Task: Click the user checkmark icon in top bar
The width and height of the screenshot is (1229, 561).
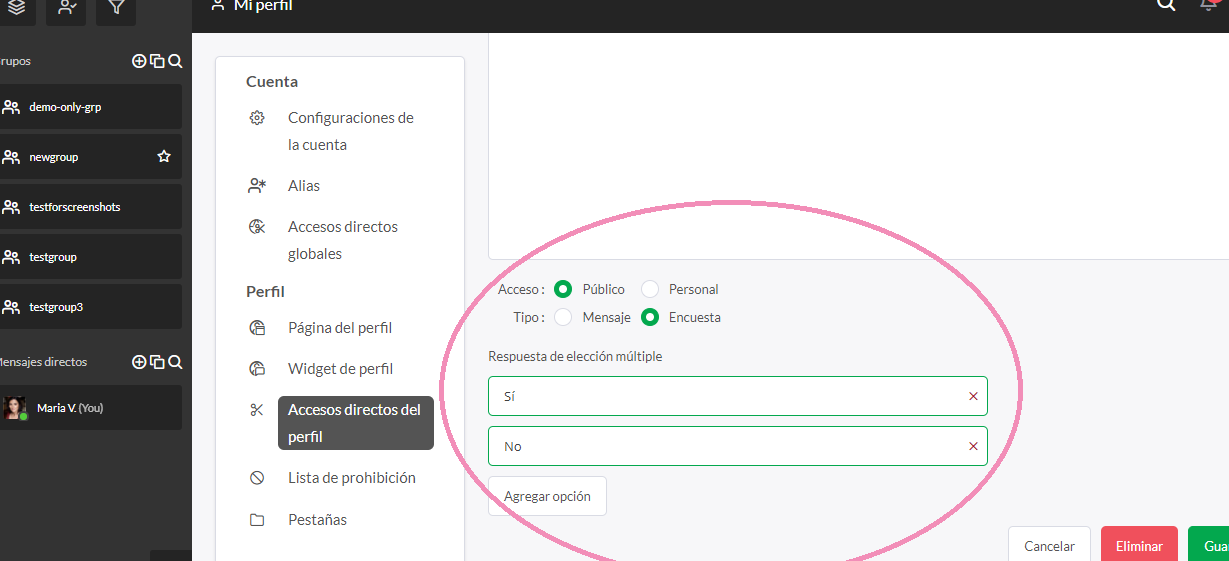Action: click(66, 8)
